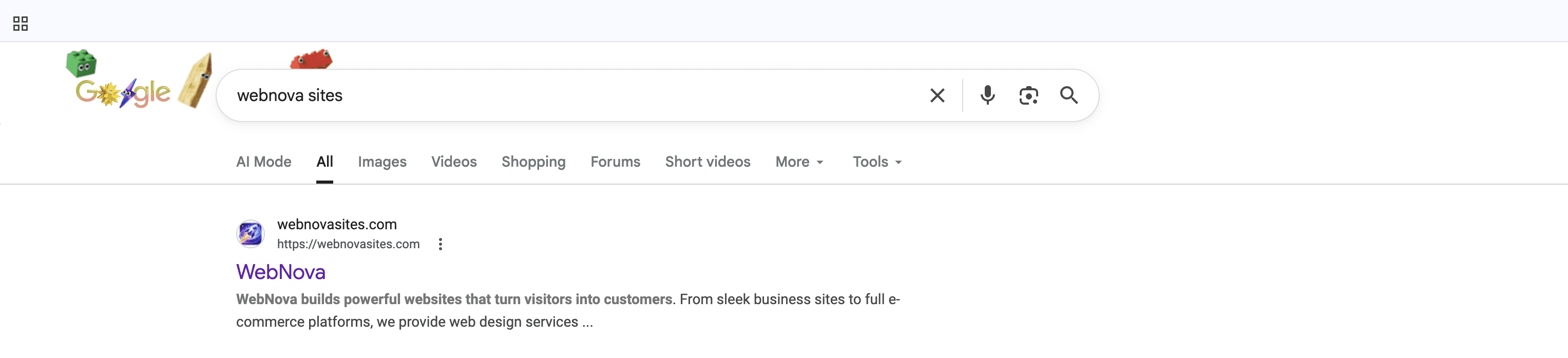Start voice search with microphone

[x=987, y=95]
